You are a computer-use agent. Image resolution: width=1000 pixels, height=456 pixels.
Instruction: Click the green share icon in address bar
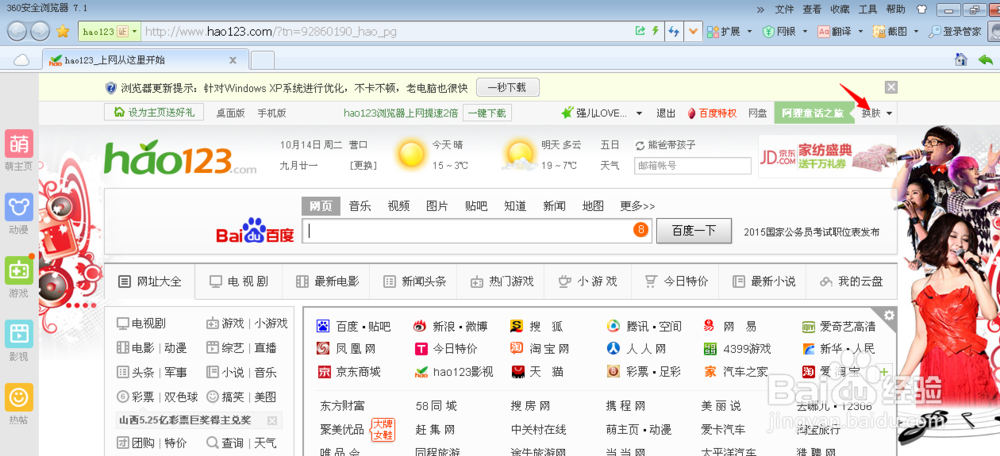(x=640, y=31)
